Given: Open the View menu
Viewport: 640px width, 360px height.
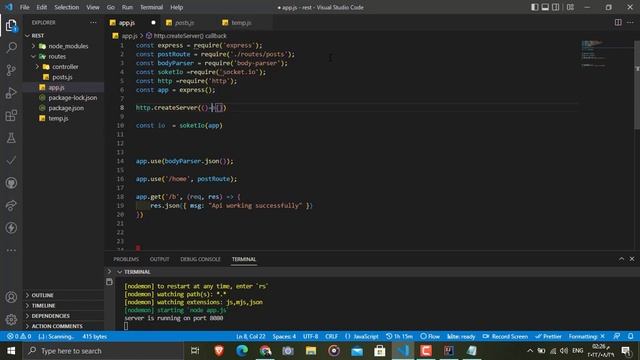Looking at the screenshot, I should click(93, 7).
